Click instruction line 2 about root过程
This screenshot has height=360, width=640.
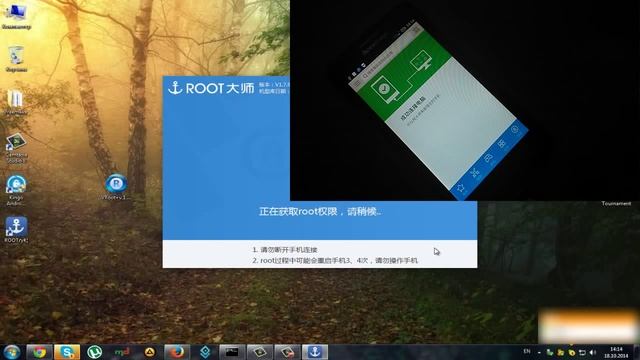click(x=335, y=260)
